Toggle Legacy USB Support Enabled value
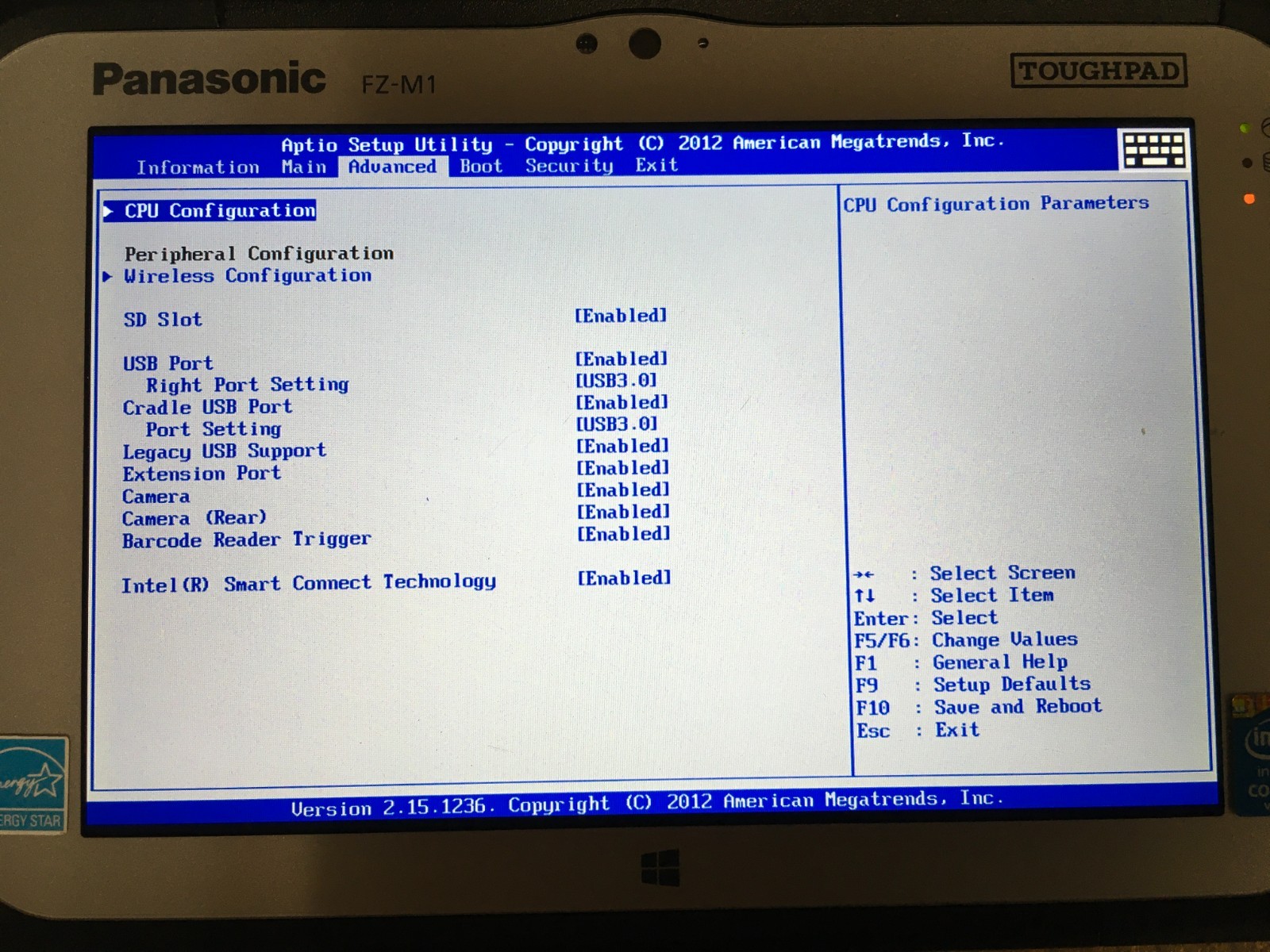This screenshot has width=1270, height=952. (x=623, y=446)
